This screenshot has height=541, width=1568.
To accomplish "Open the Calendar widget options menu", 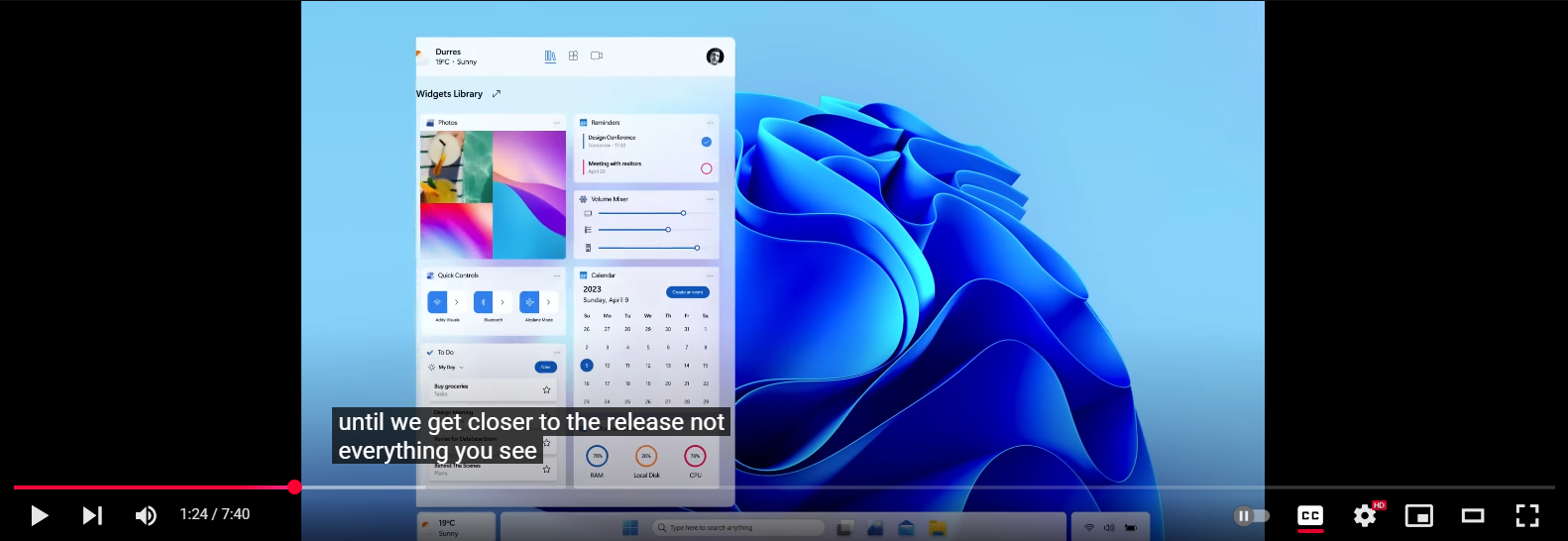I will (x=710, y=275).
